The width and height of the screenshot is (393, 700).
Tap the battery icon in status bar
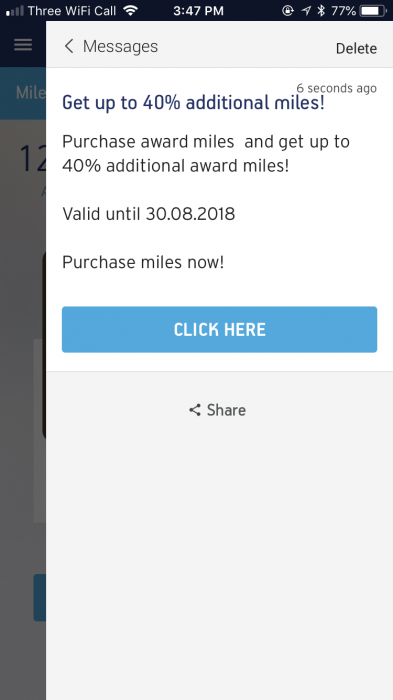coord(374,10)
